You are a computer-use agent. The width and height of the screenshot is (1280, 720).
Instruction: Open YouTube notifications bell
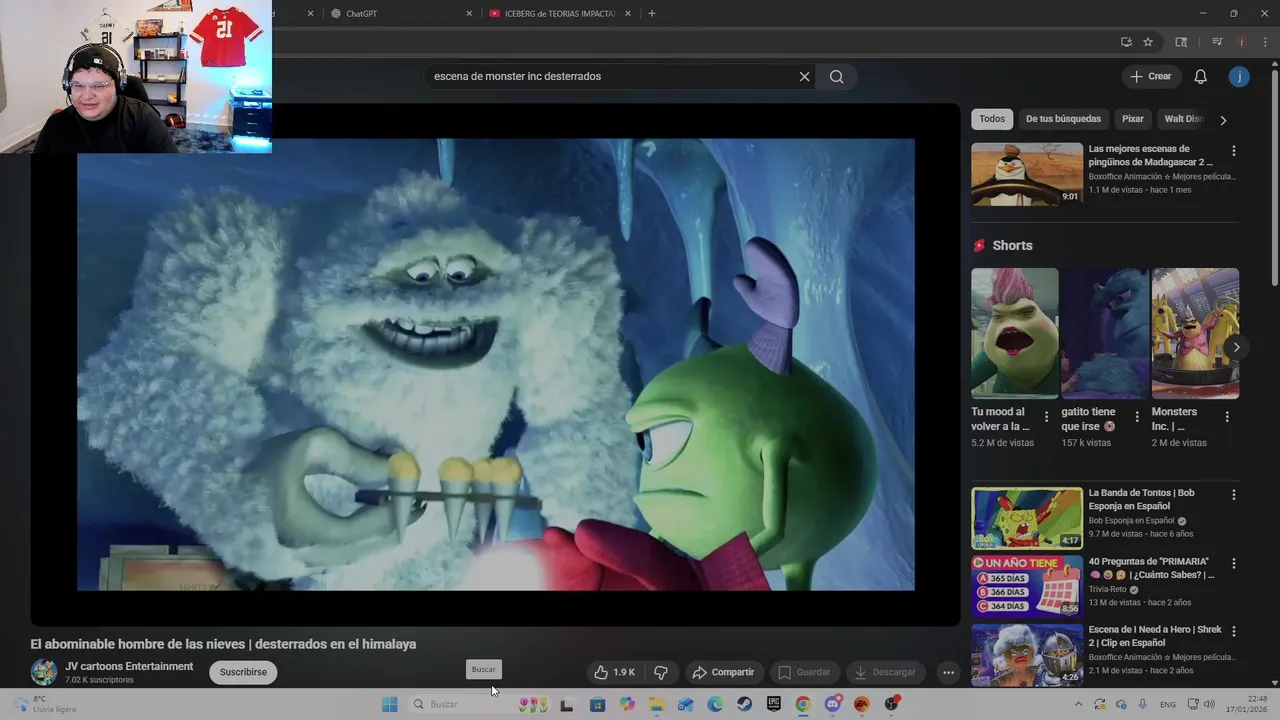pos(1201,76)
